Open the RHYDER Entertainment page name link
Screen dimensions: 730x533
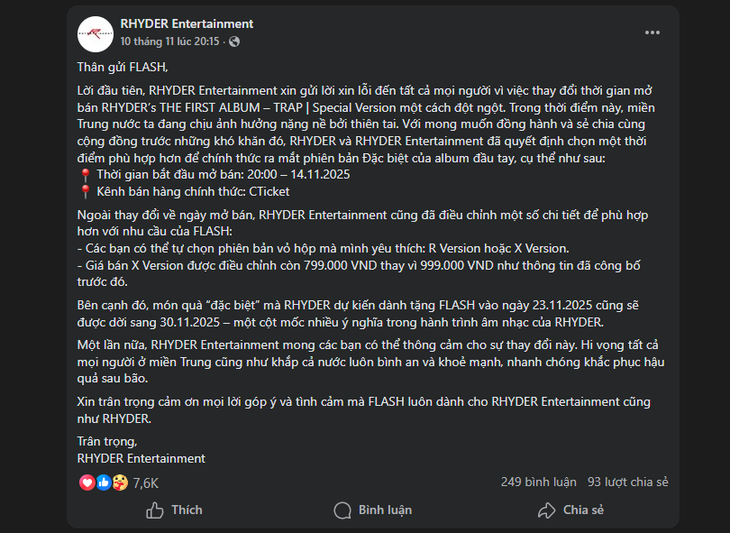(187, 24)
